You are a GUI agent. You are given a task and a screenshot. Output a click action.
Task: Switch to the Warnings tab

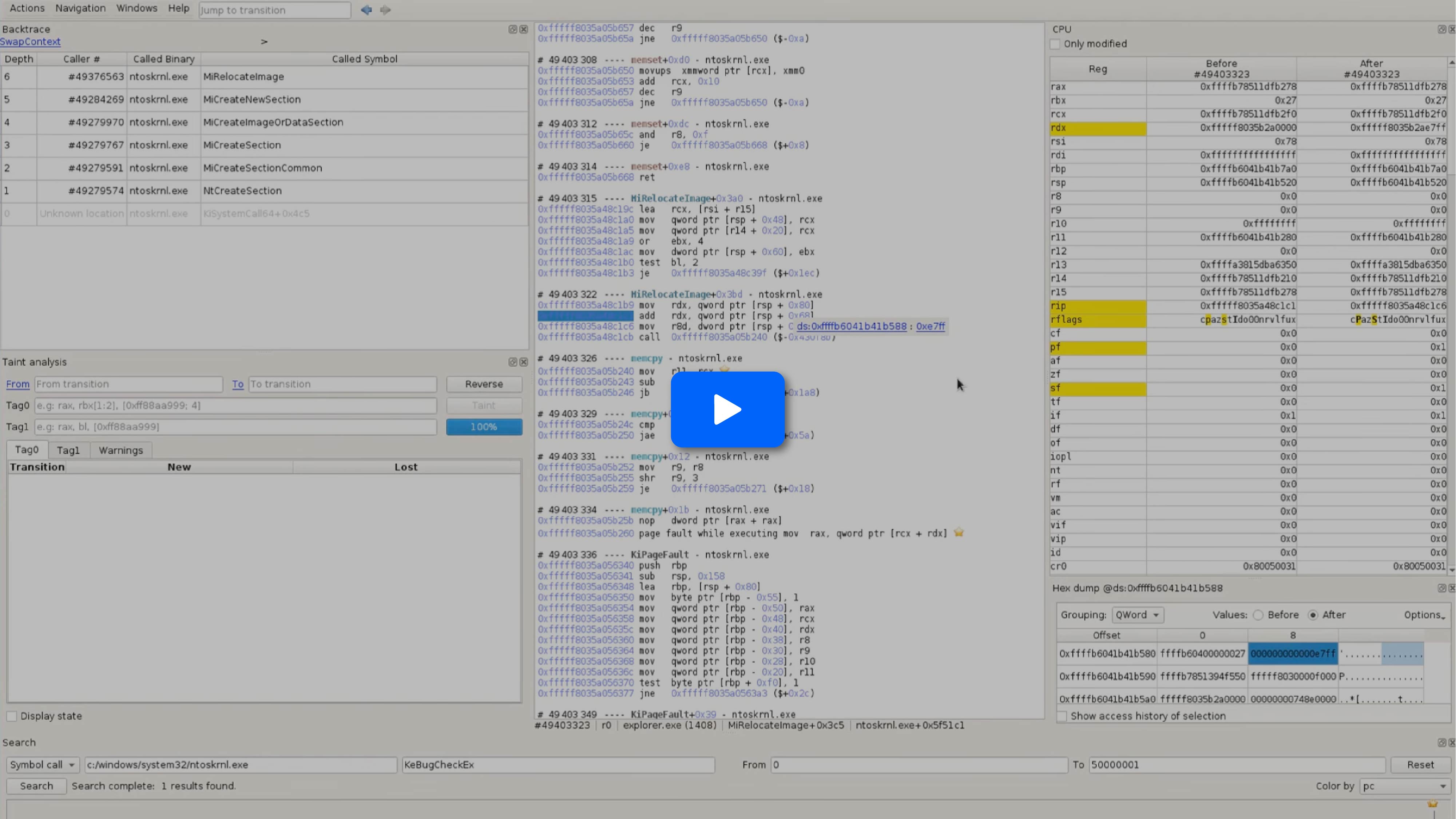[x=120, y=451]
